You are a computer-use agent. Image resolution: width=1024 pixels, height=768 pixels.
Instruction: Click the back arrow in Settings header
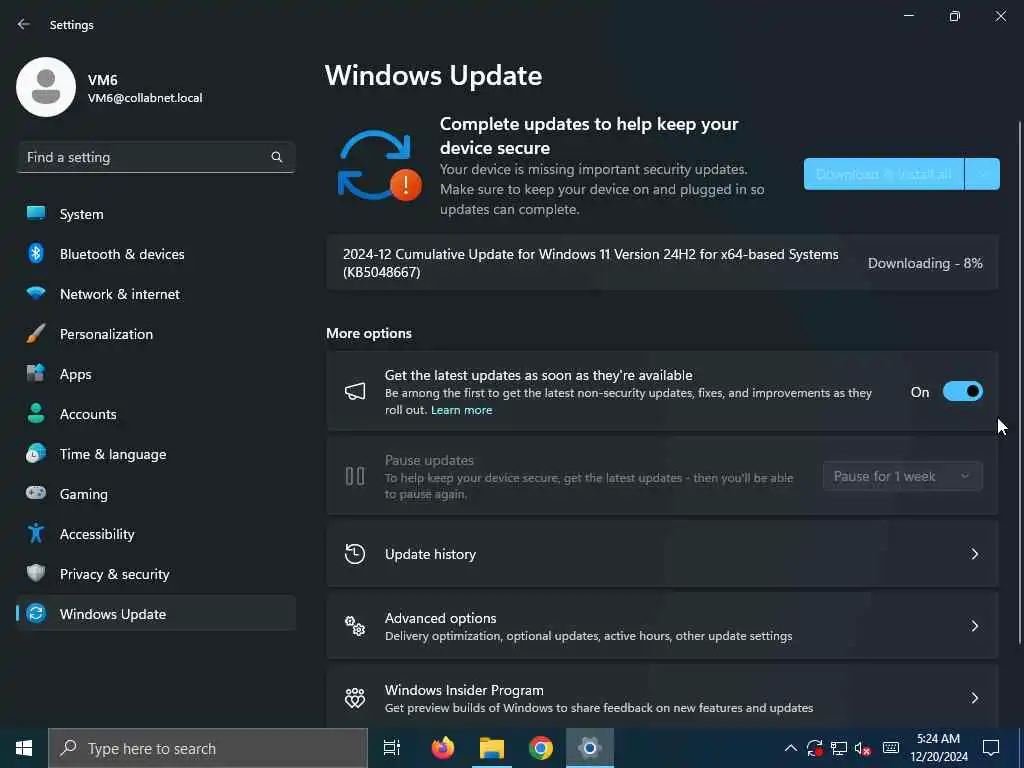coord(24,24)
